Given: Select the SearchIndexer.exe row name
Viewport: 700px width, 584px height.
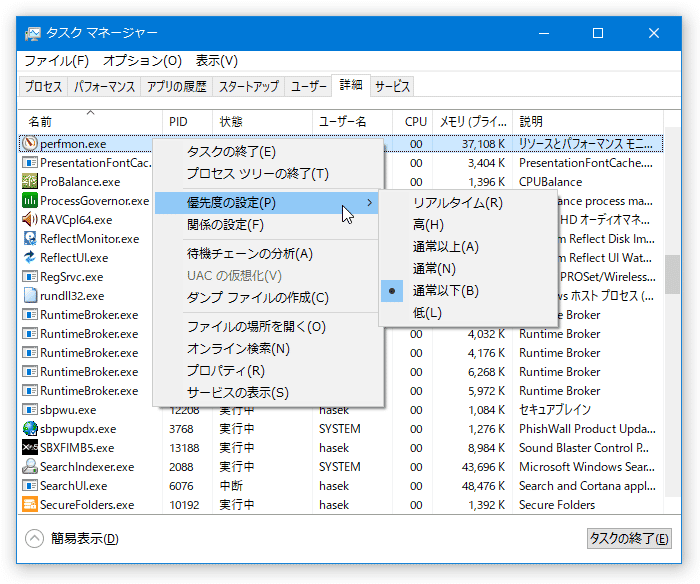Looking at the screenshot, I should (x=87, y=467).
